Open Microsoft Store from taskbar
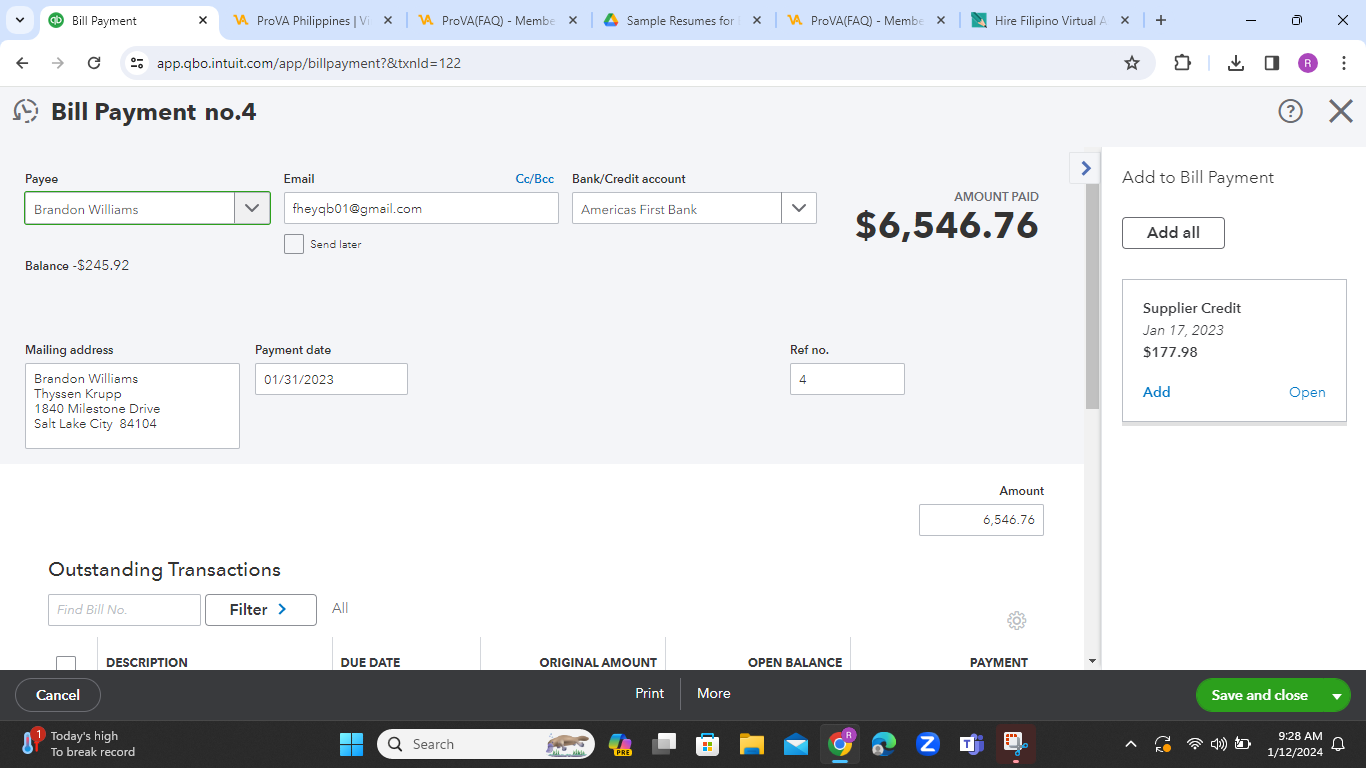 pos(708,744)
